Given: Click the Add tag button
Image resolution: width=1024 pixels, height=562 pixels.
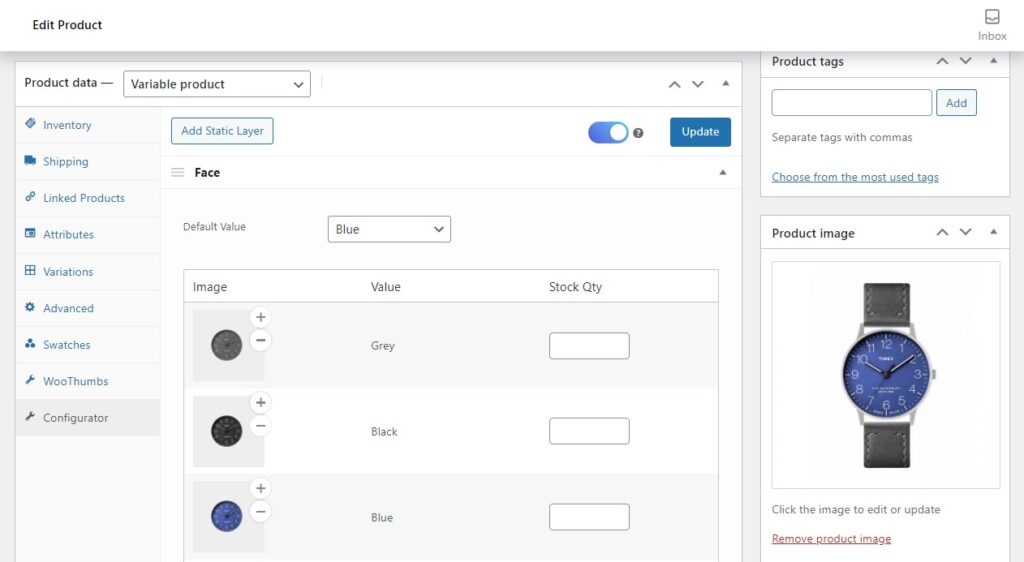Looking at the screenshot, I should point(956,103).
